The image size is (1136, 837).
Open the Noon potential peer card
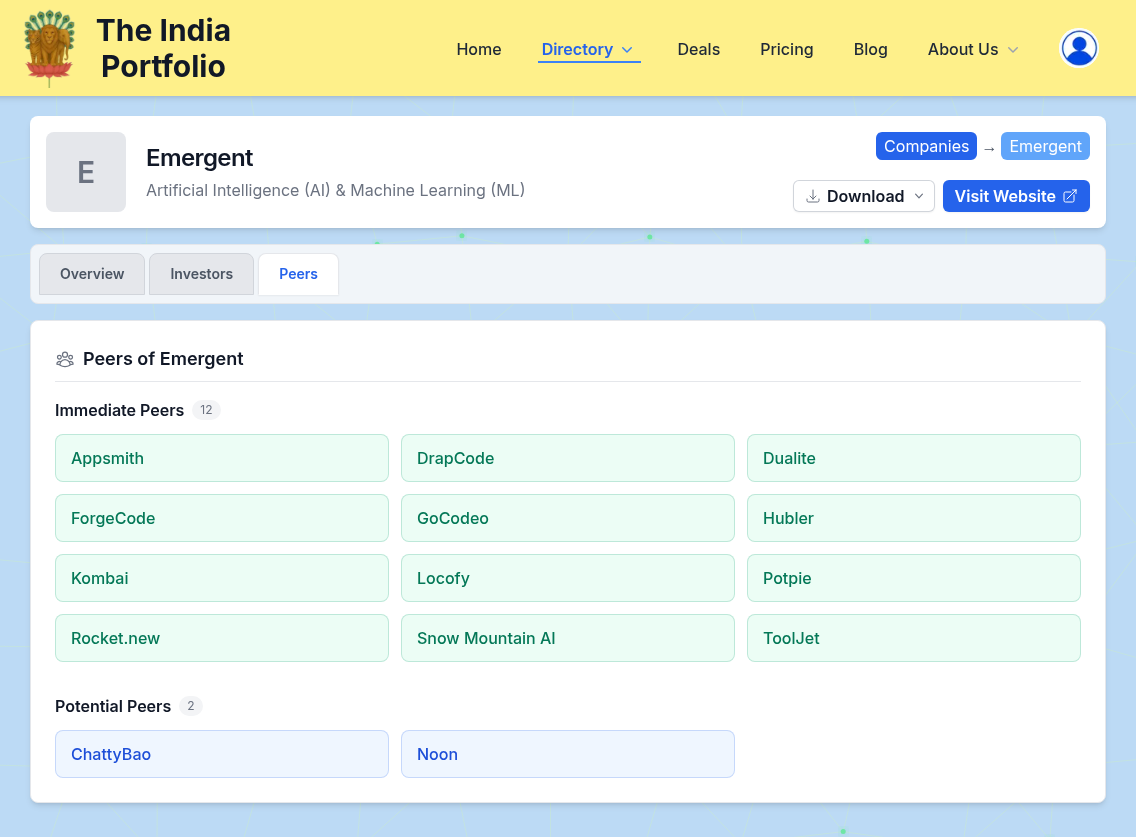coord(568,754)
